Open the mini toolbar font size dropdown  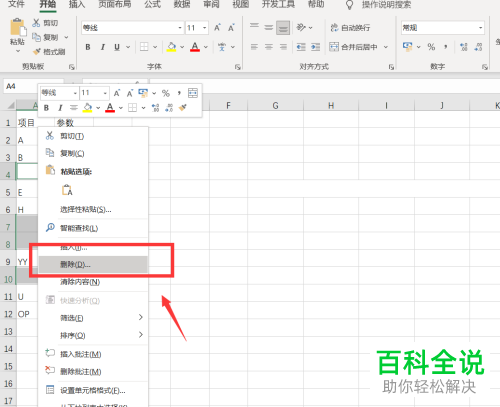[x=105, y=93]
